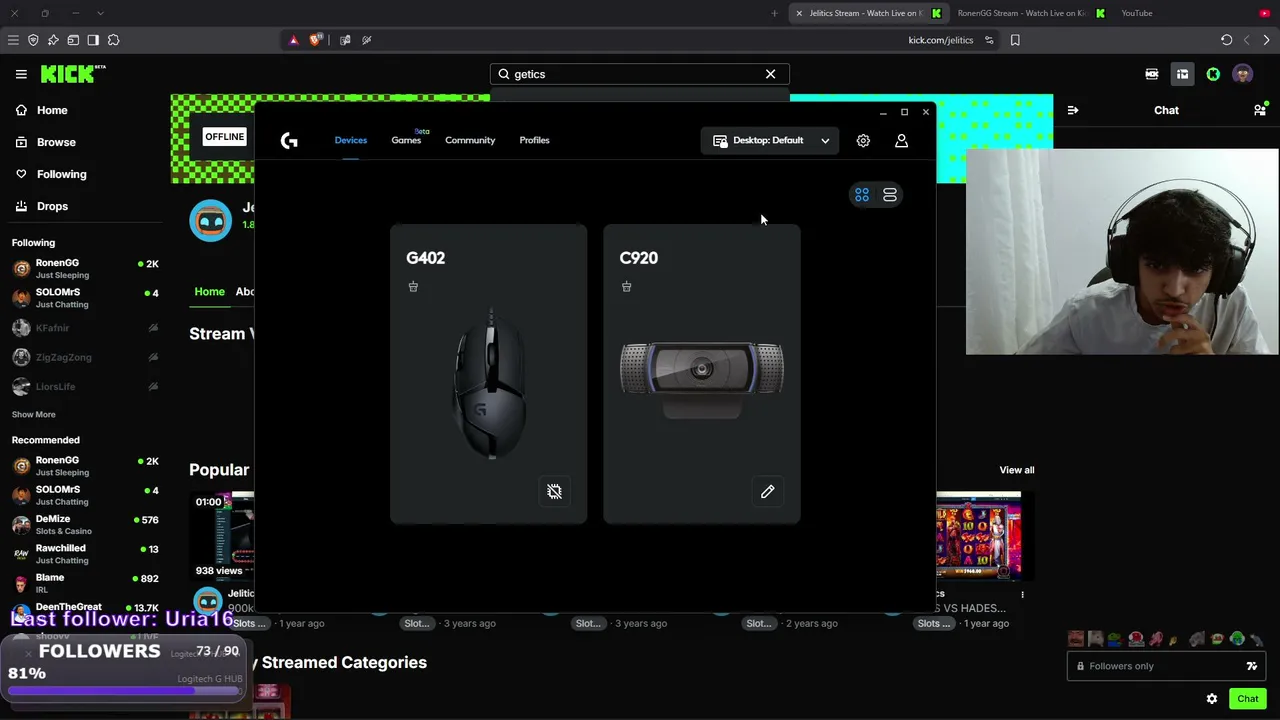Toggle the browser sidebar panel
This screenshot has width=1280, height=720.
coord(93,40)
